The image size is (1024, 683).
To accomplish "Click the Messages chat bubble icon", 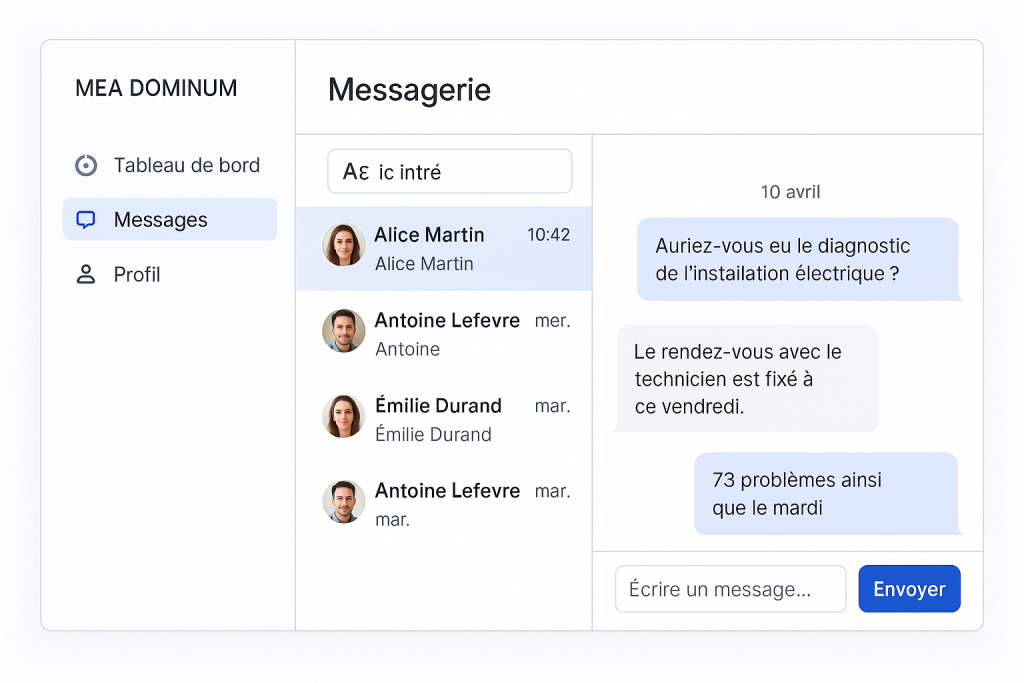I will click(x=87, y=220).
